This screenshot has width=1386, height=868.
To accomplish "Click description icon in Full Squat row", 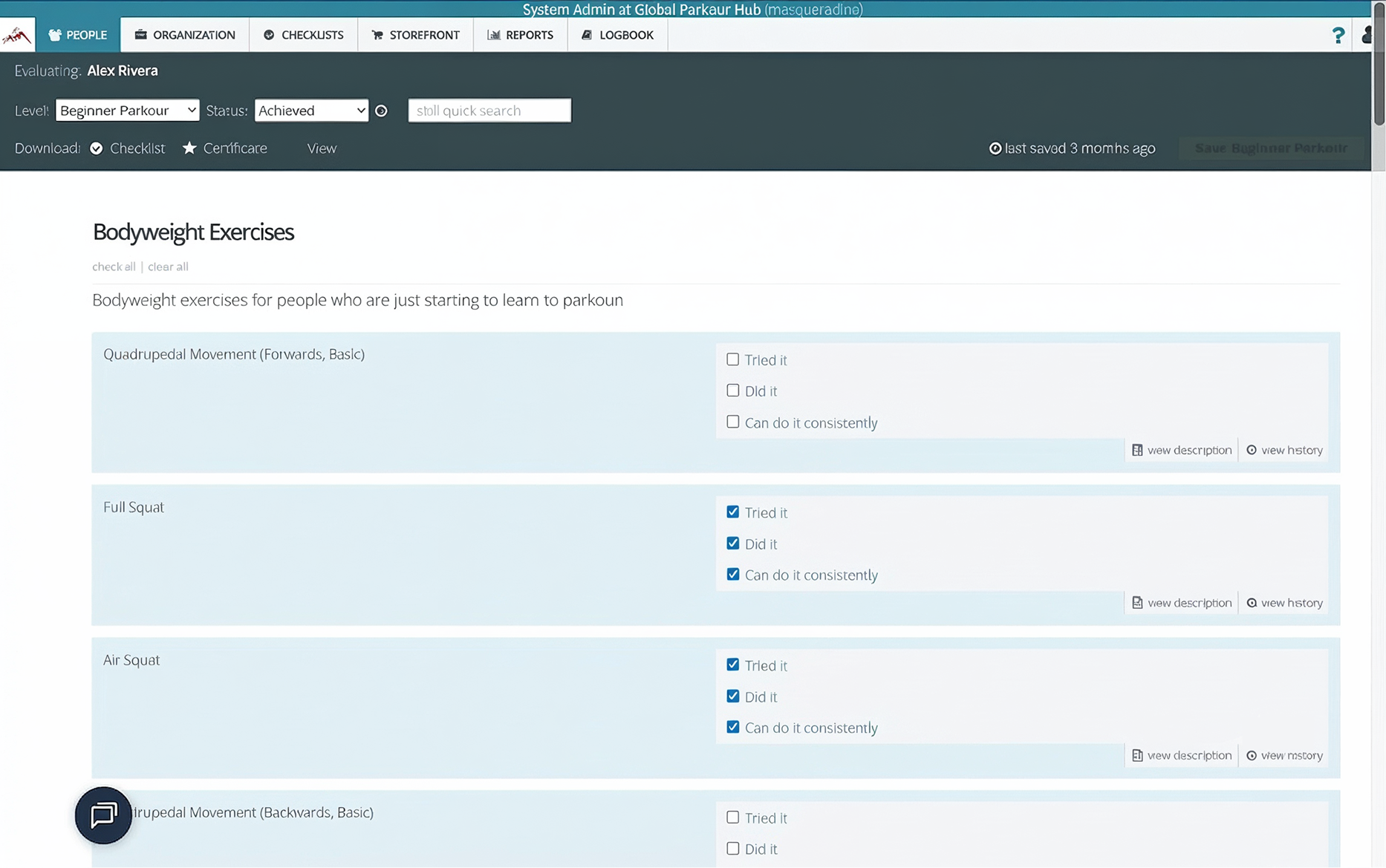I will click(1137, 603).
